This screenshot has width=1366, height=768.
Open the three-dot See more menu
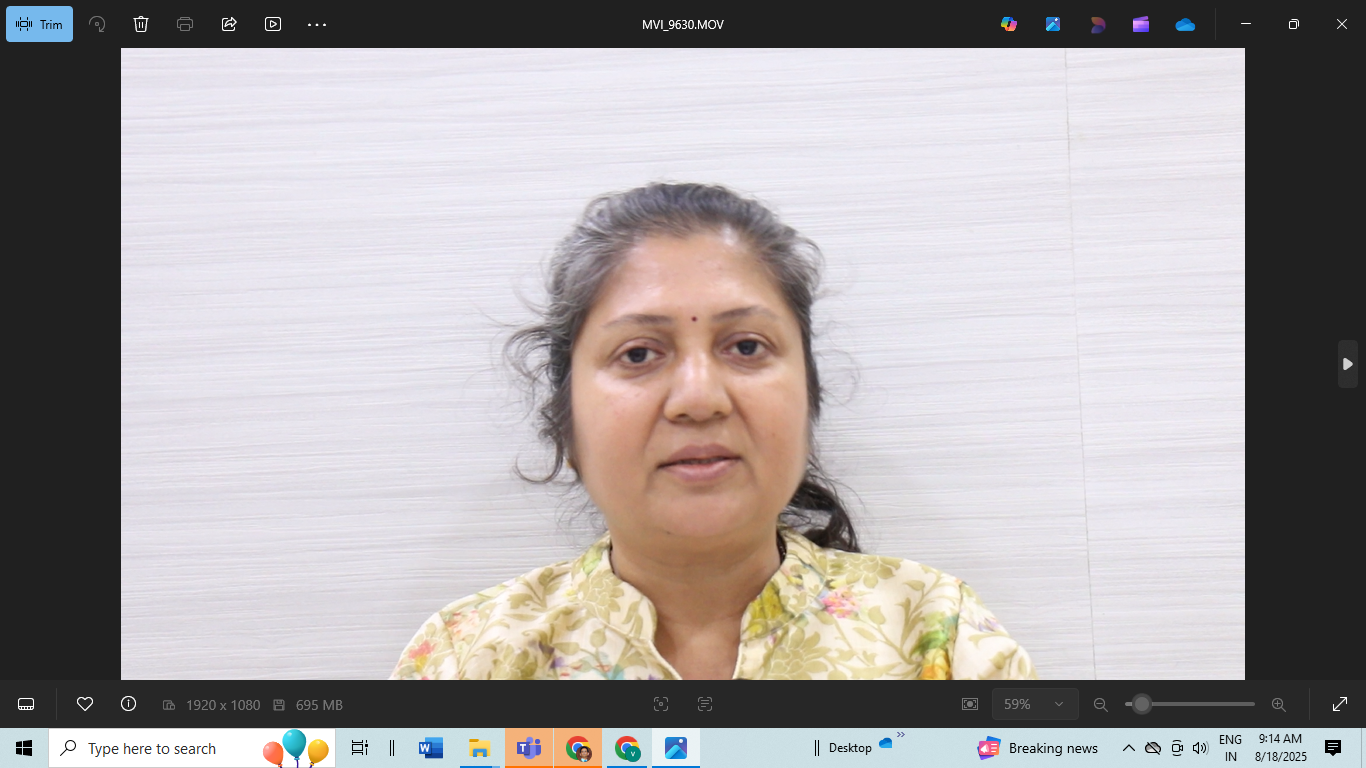coord(317,24)
